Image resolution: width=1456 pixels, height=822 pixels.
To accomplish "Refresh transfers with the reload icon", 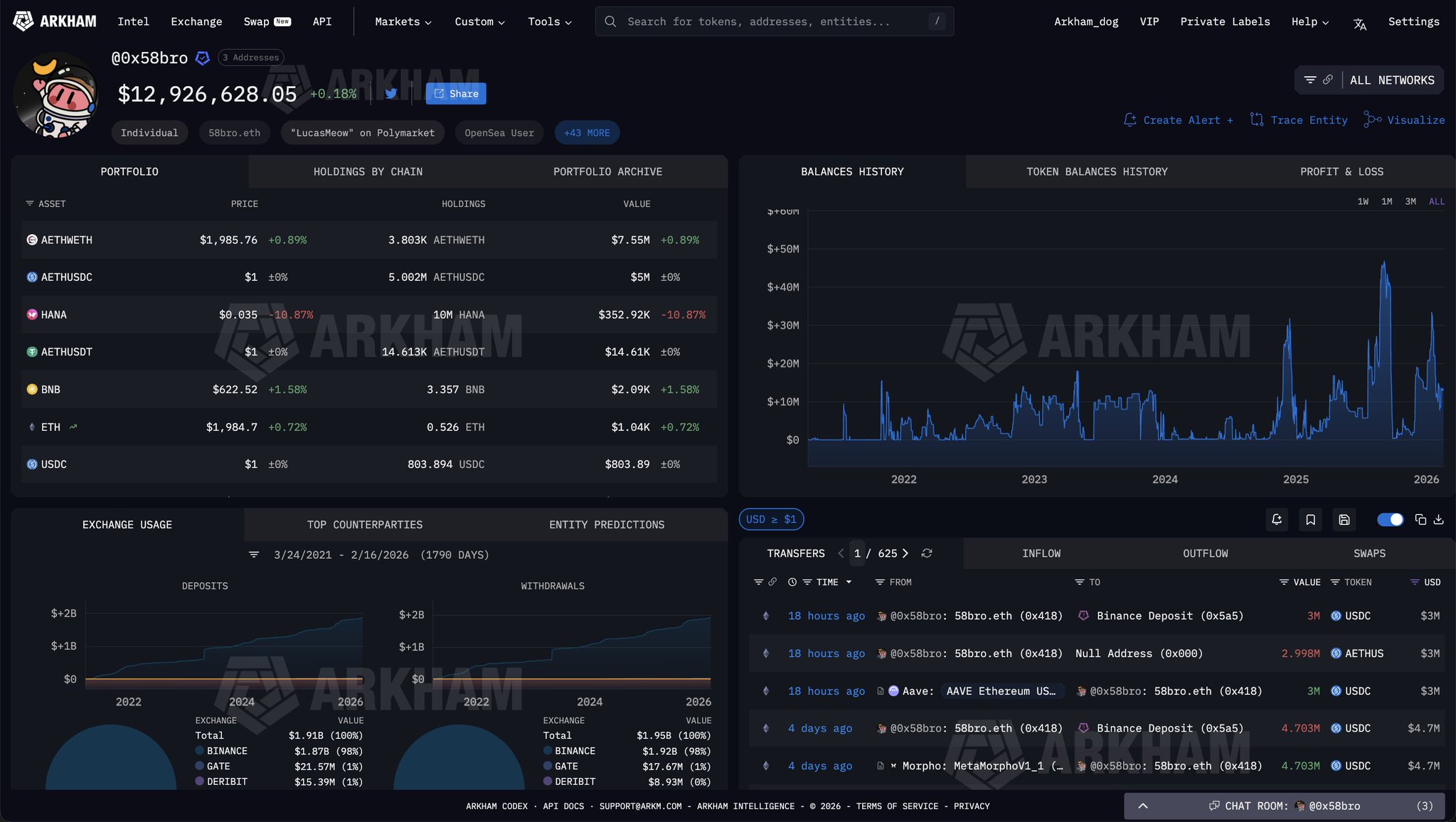I will click(927, 553).
